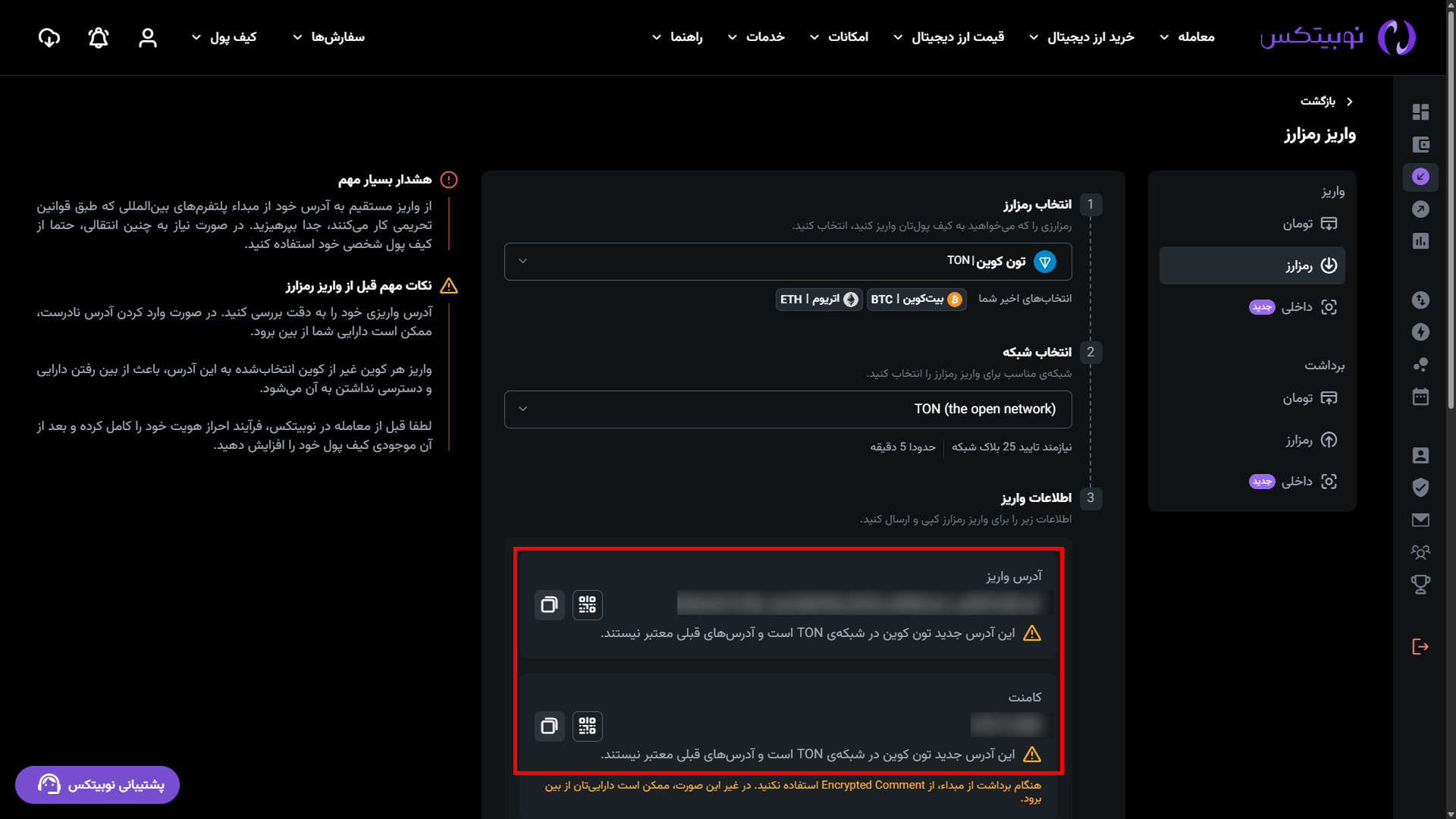Open the lightning bolt sidebar icon
This screenshot has width=1456, height=819.
pos(1420,332)
